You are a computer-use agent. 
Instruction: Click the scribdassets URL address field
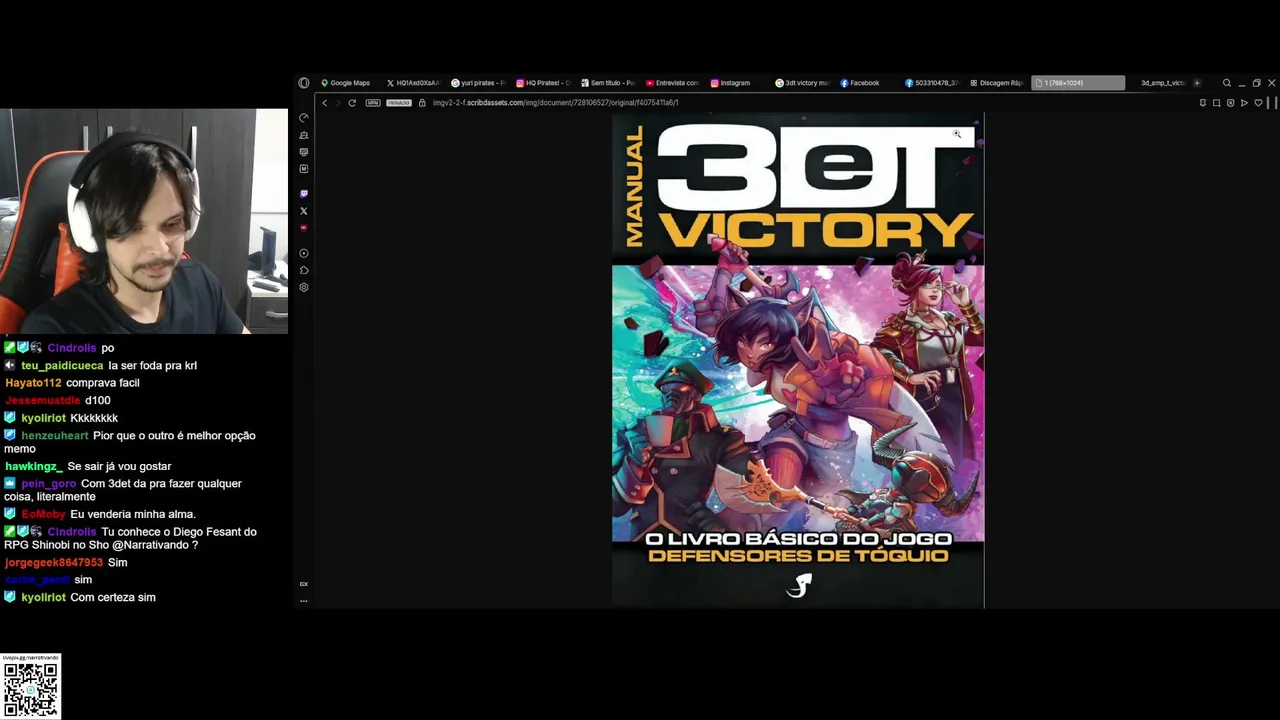coord(556,103)
